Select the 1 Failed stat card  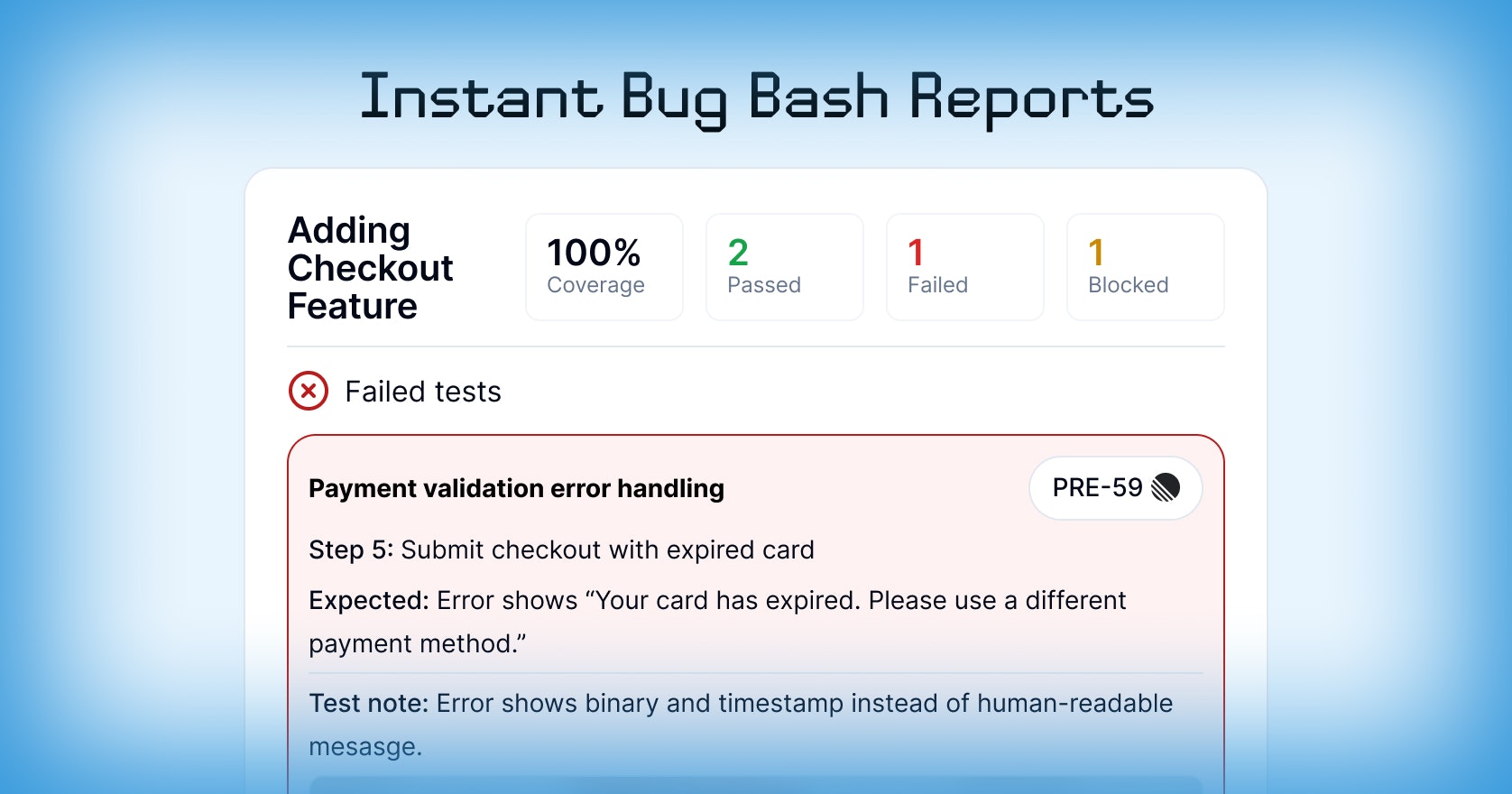click(965, 267)
